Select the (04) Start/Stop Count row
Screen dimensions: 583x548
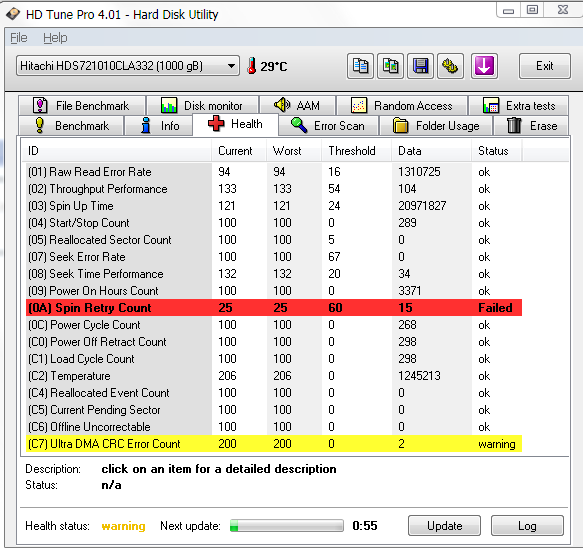tap(274, 223)
